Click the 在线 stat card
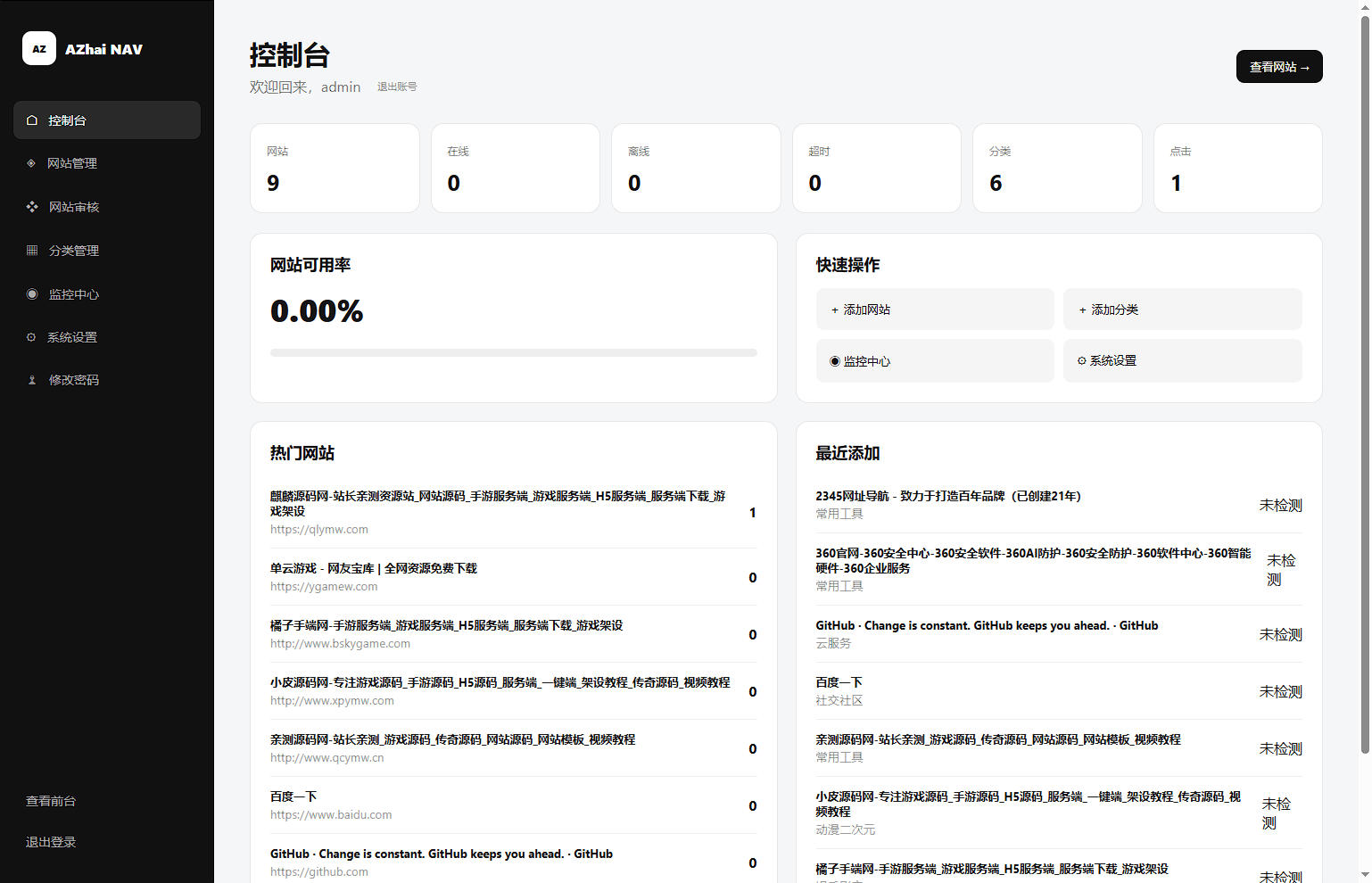 (516, 168)
